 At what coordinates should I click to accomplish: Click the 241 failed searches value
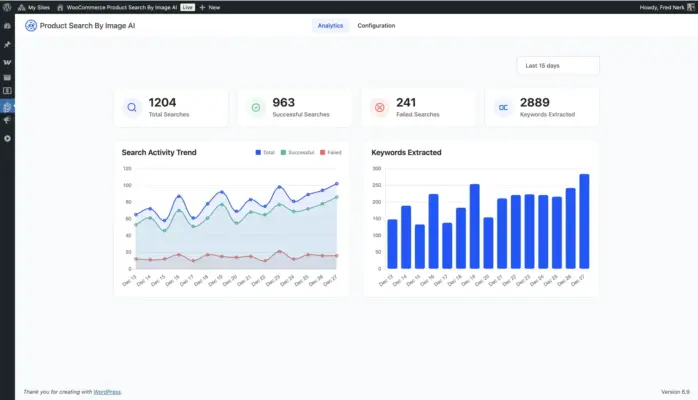406,102
